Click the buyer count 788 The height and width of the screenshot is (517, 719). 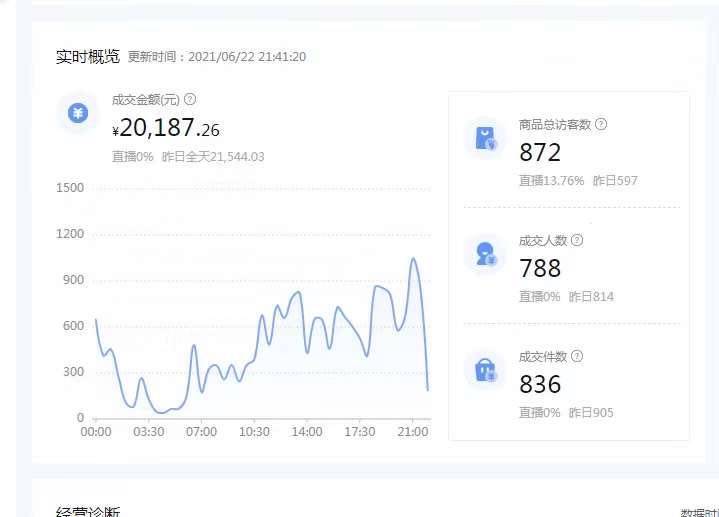pos(540,269)
